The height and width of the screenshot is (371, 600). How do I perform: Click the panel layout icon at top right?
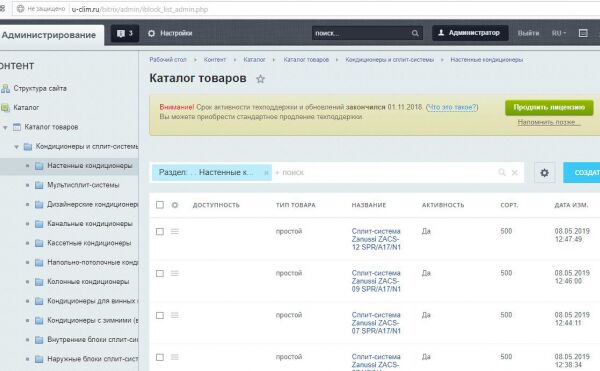pos(583,33)
